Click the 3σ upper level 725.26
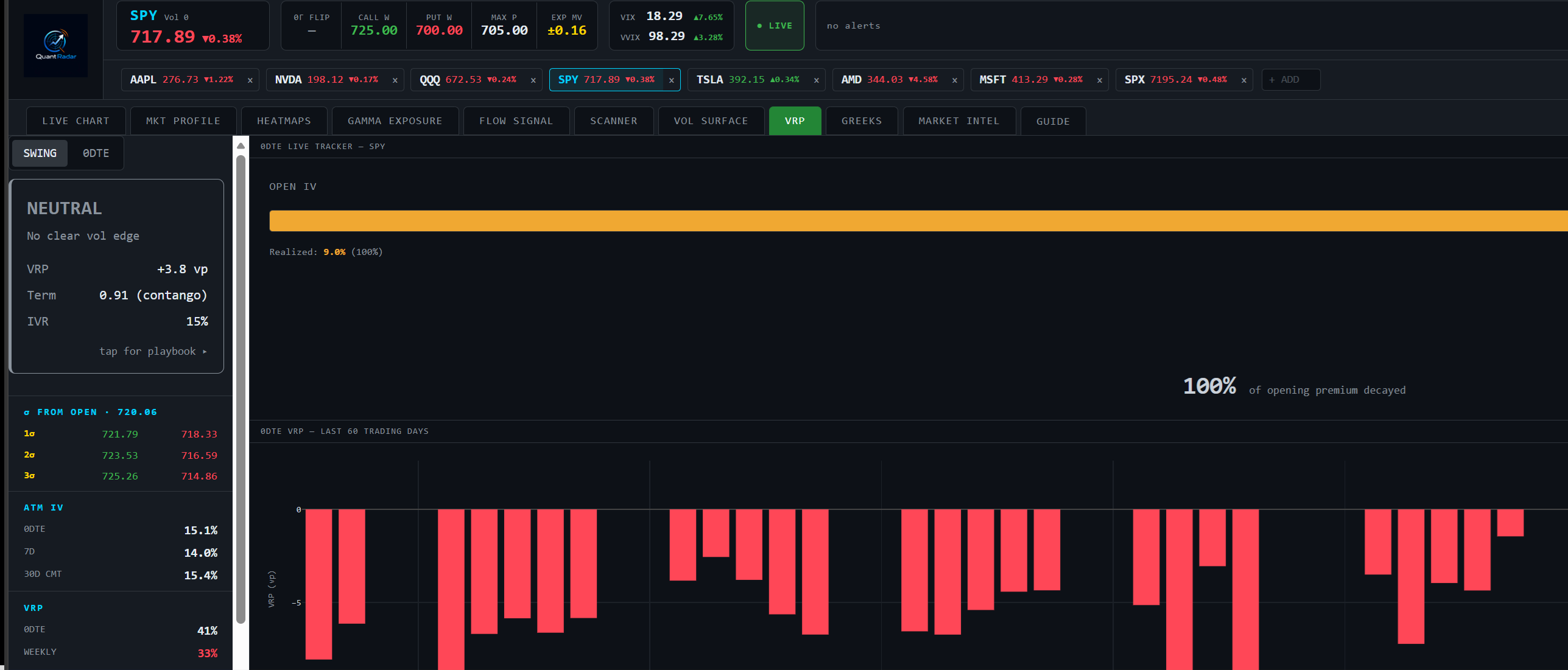Screen dimensions: 1568x670 pyautogui.click(x=120, y=476)
